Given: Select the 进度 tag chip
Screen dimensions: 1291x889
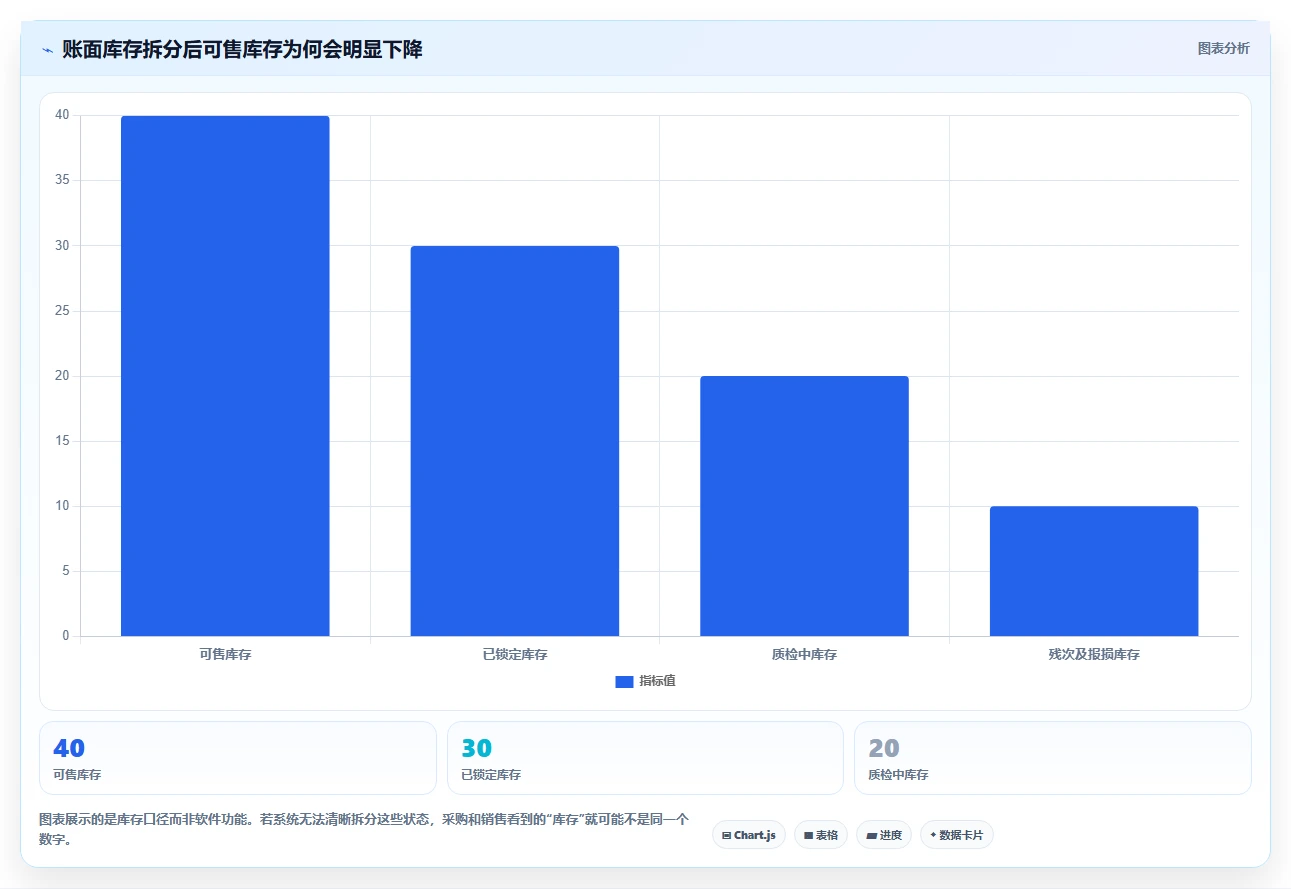Looking at the screenshot, I should 884,835.
